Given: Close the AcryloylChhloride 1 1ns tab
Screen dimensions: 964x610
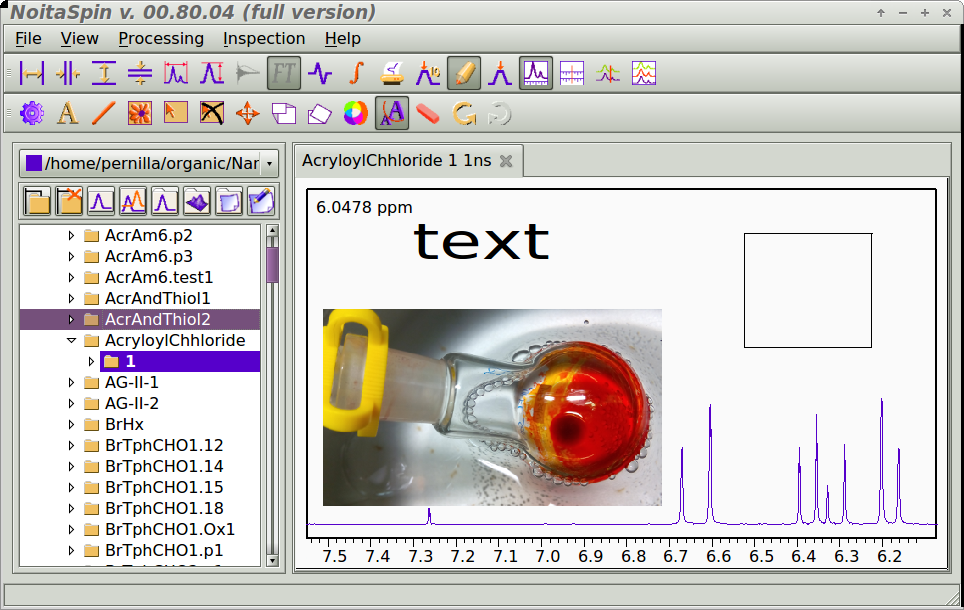Looking at the screenshot, I should click(506, 161).
